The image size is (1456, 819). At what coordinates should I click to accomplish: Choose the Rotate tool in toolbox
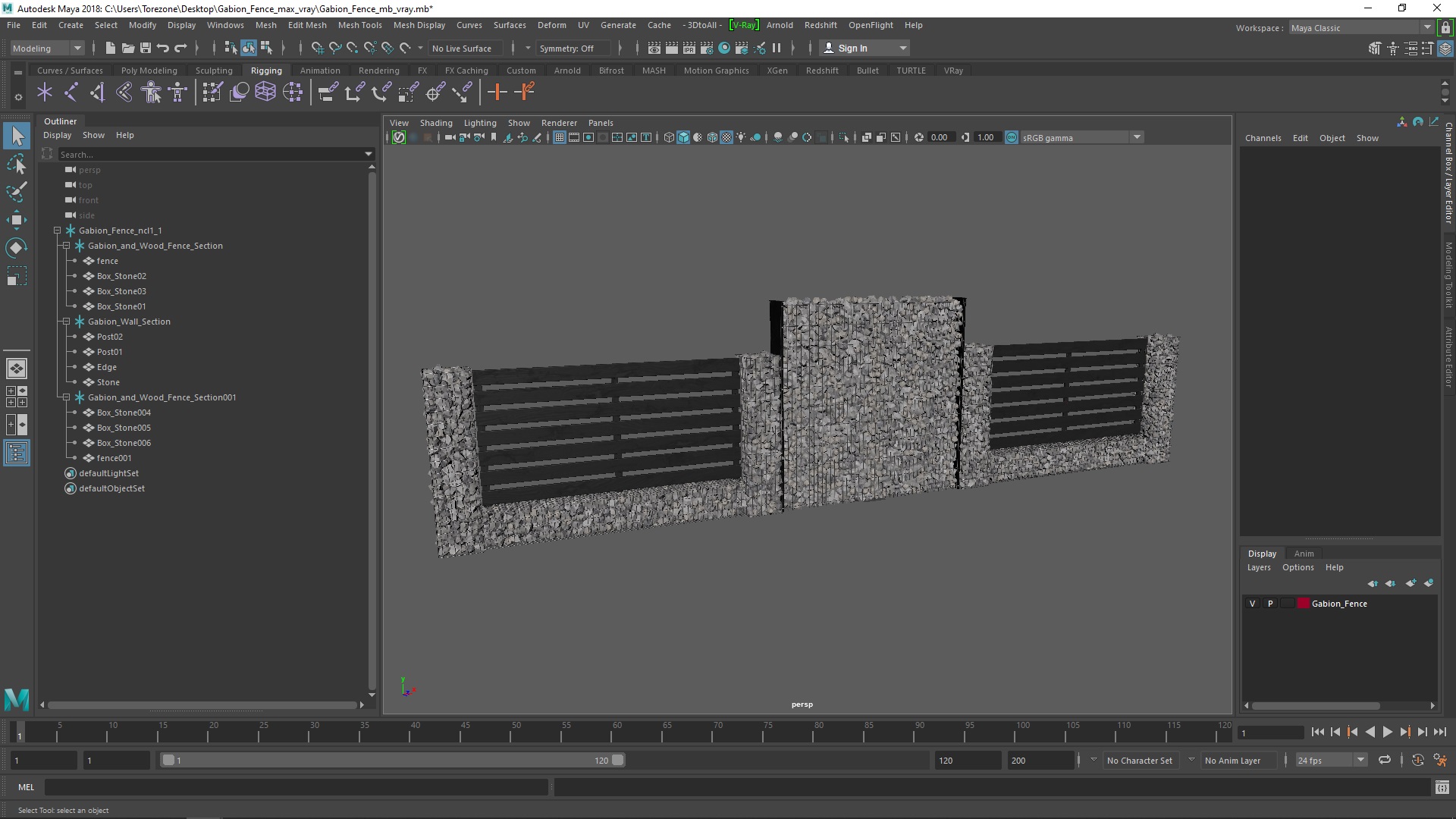click(x=17, y=248)
